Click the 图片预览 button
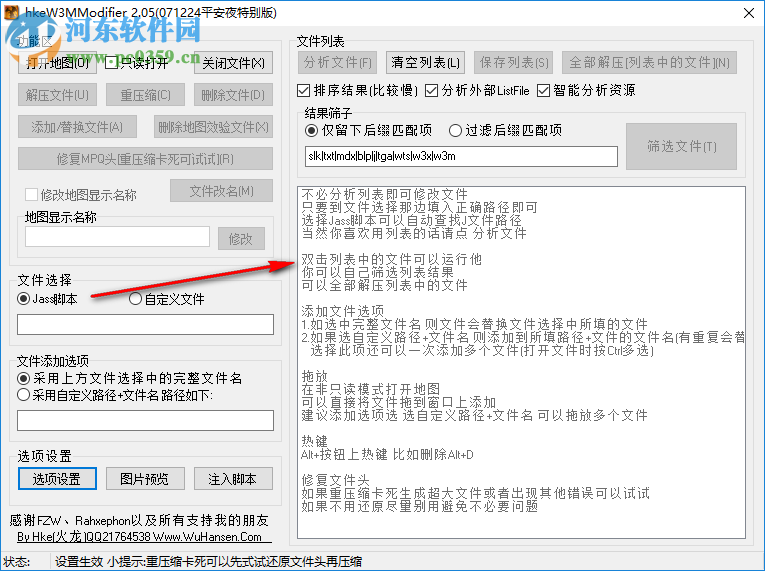This screenshot has height=571, width=765. [x=145, y=479]
